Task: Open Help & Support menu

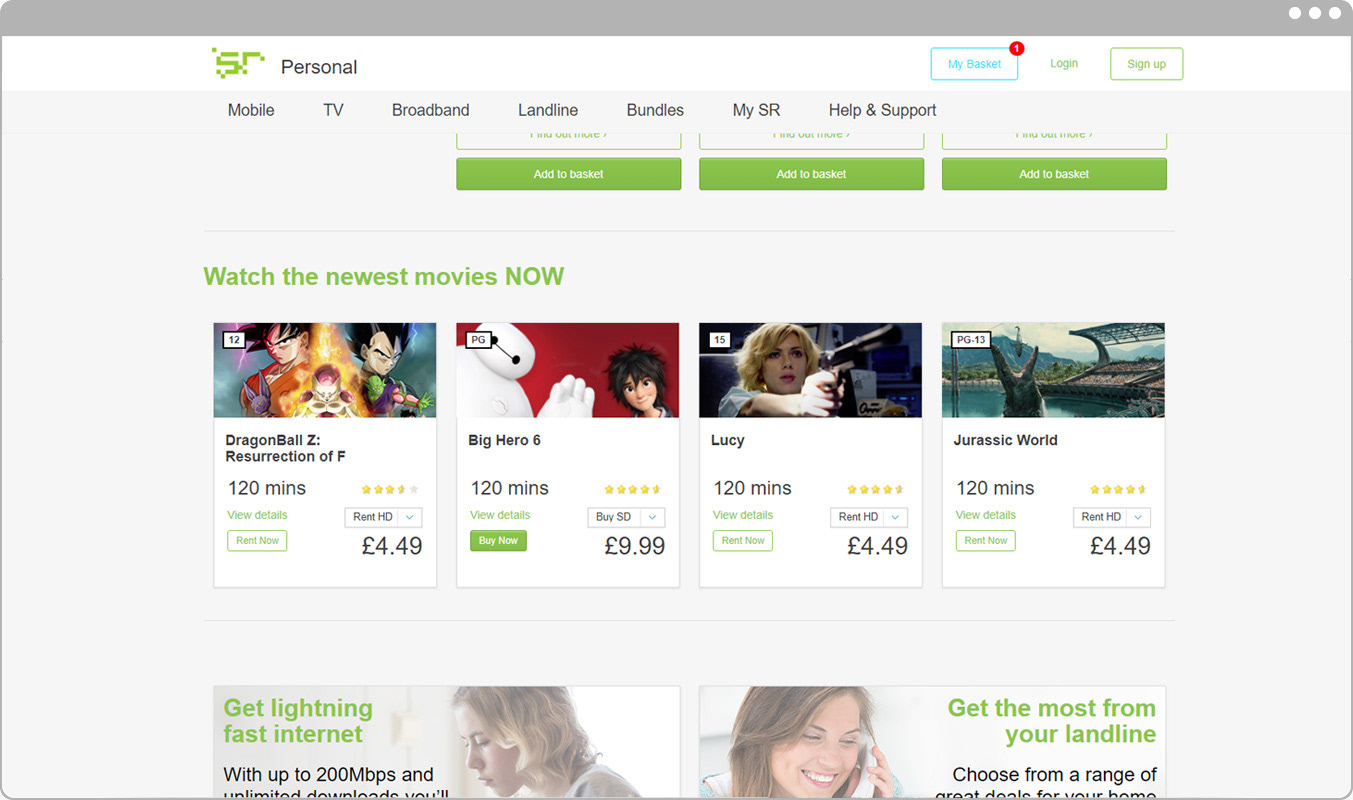Action: (x=882, y=110)
